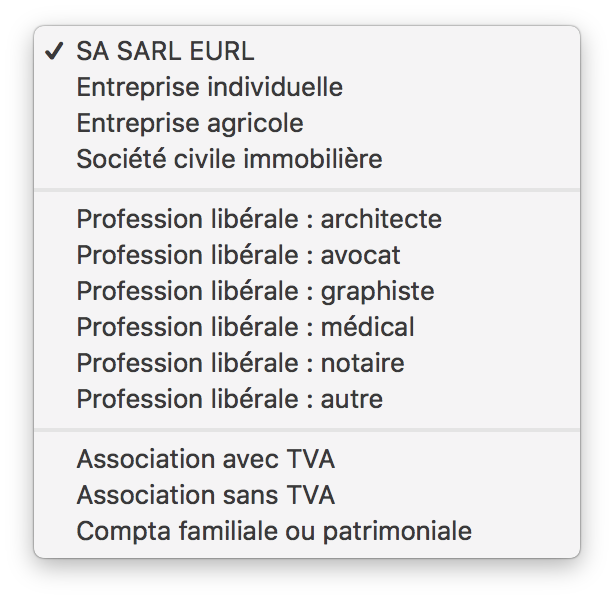
Task: Choose the notaire liberal profession entry
Action: point(307,363)
